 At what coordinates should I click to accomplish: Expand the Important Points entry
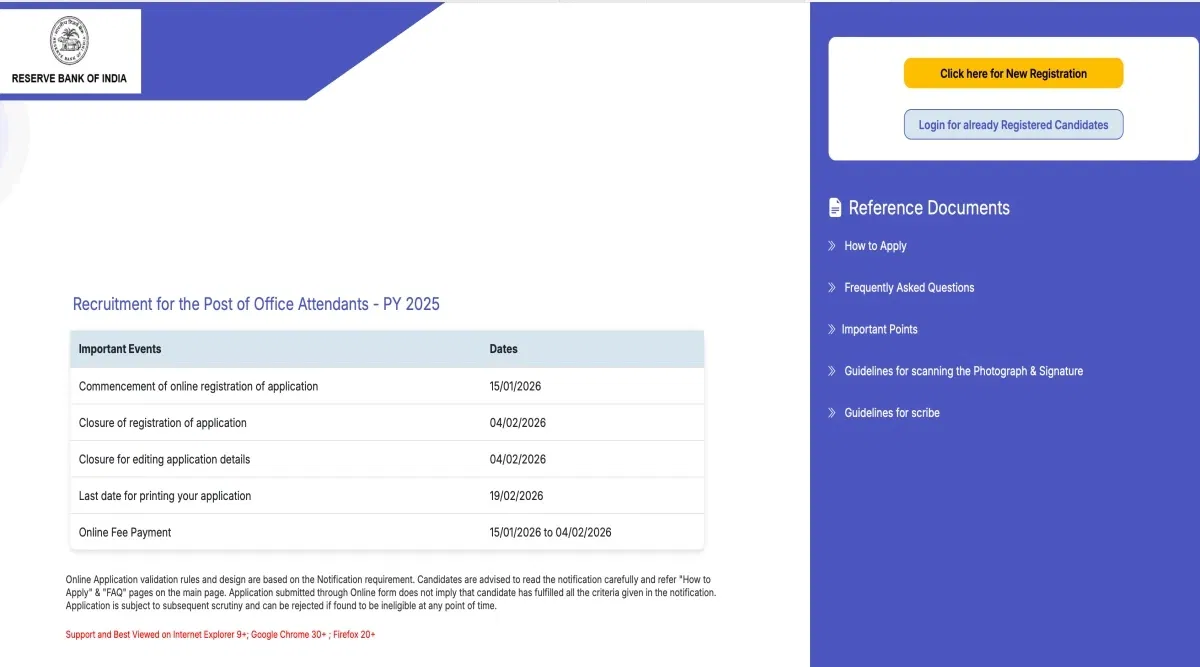click(x=880, y=329)
